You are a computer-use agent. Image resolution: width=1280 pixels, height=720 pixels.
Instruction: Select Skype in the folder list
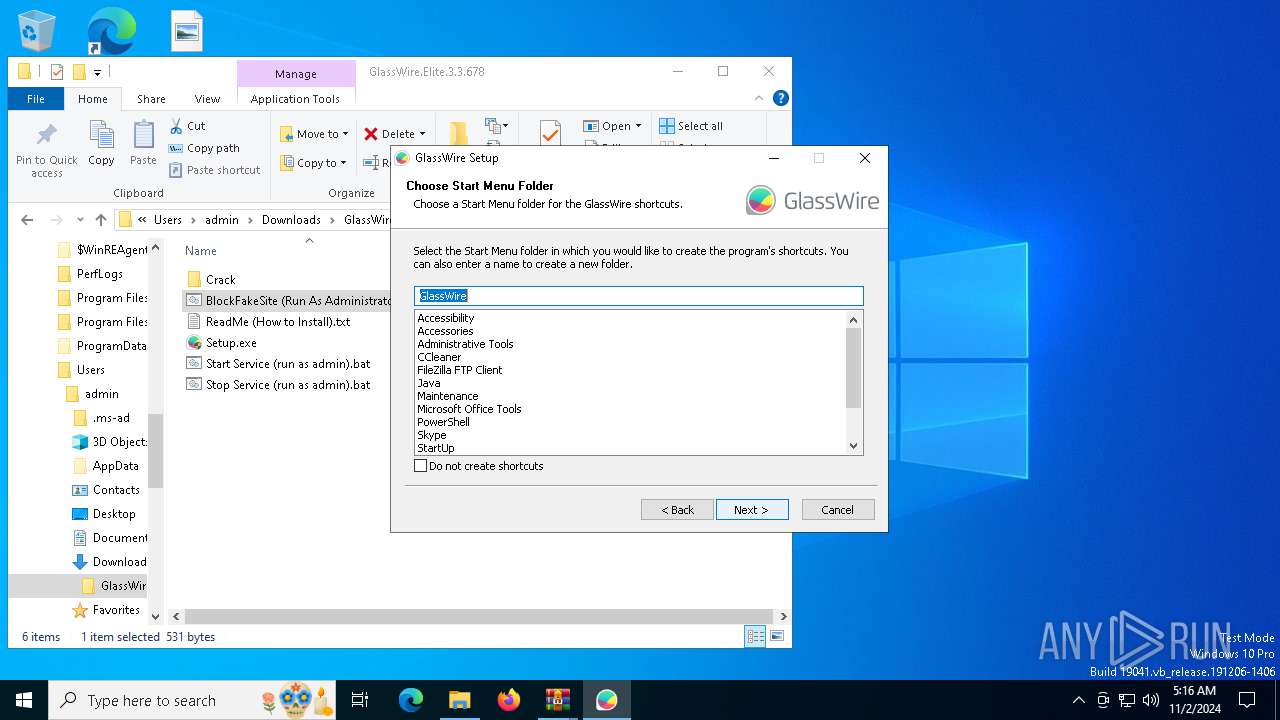(x=432, y=435)
